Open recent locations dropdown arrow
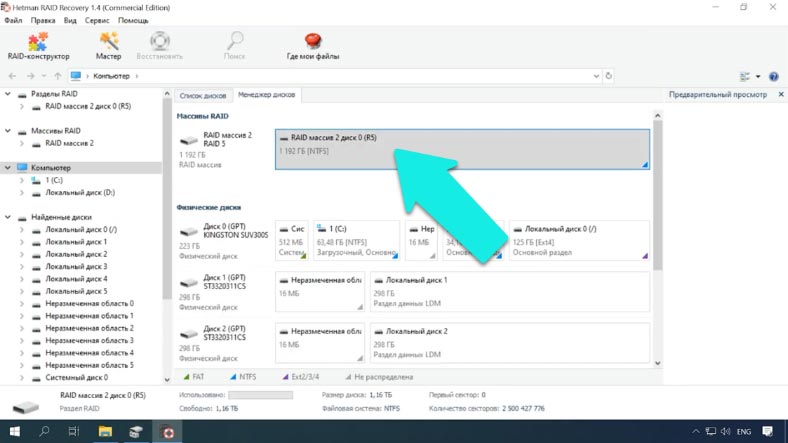788x443 pixels. 44,76
